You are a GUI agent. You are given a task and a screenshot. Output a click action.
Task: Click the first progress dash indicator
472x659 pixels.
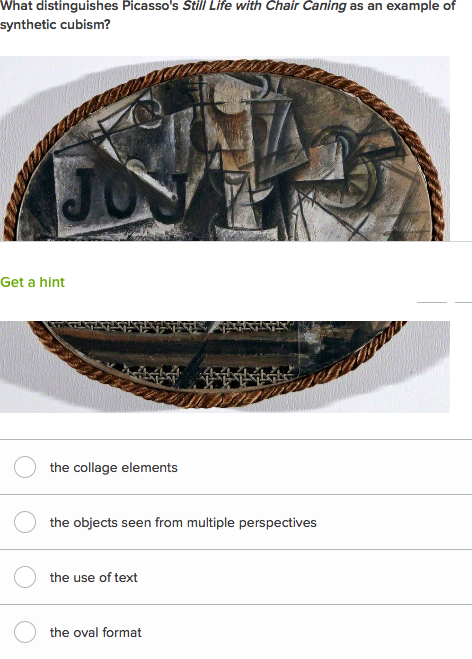pos(432,302)
